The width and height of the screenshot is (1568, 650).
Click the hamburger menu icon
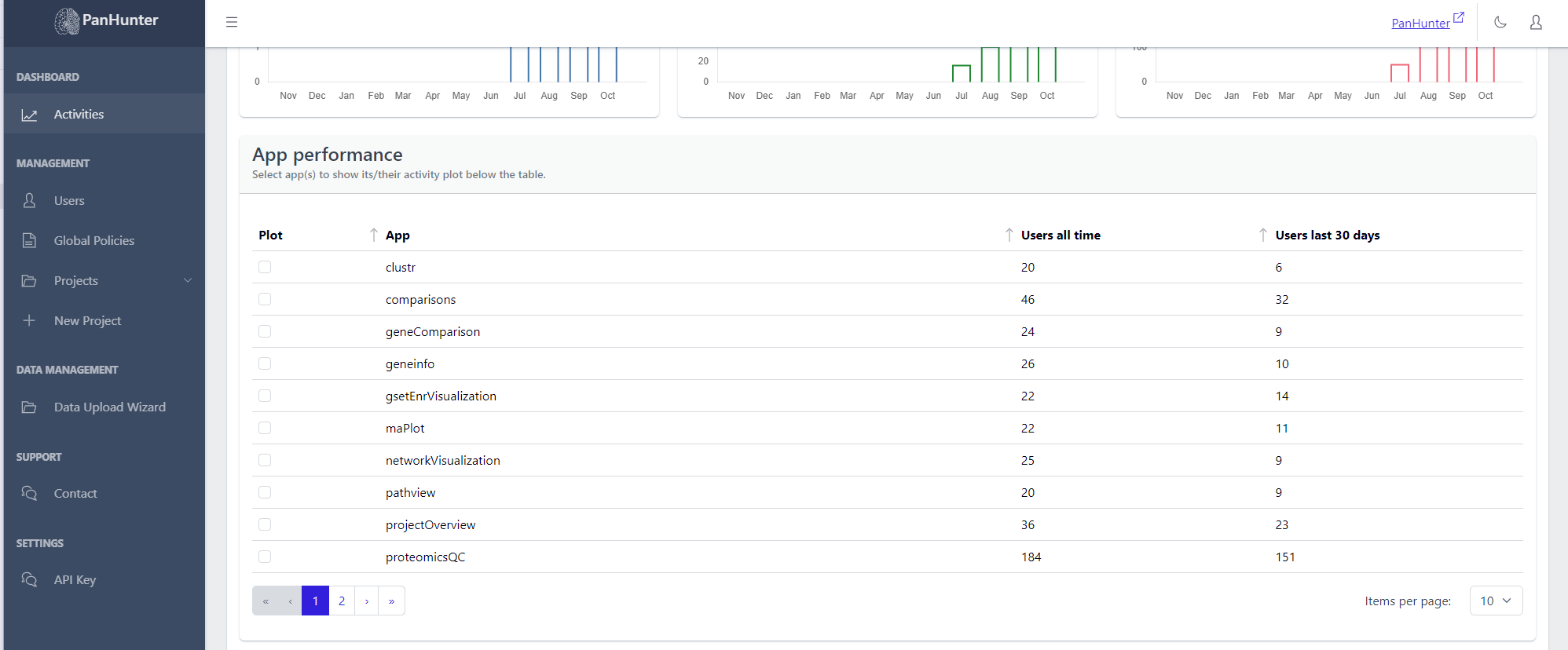click(x=232, y=22)
